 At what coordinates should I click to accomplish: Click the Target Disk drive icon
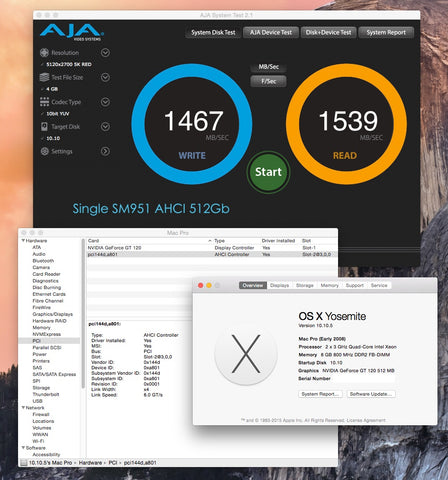click(44, 127)
